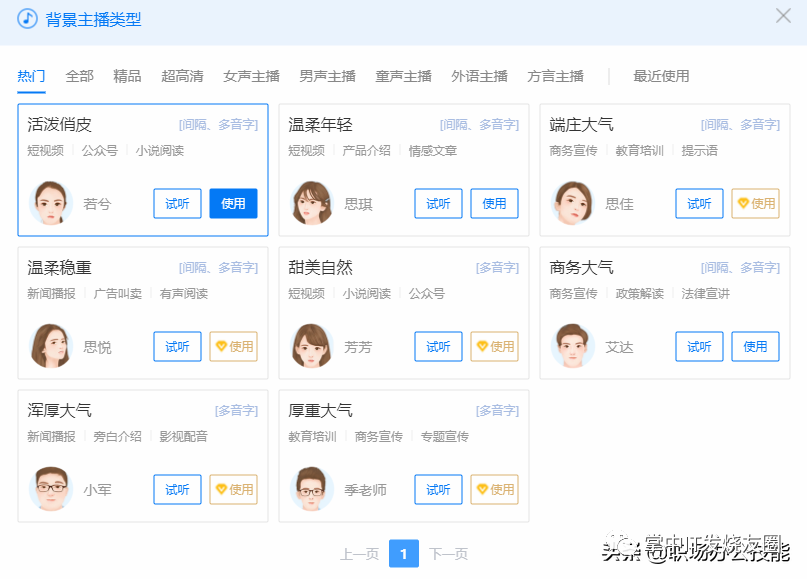807x579 pixels.
Task: Click the 法律宣讲 tag in 商务大气 card
Action: tap(706, 294)
